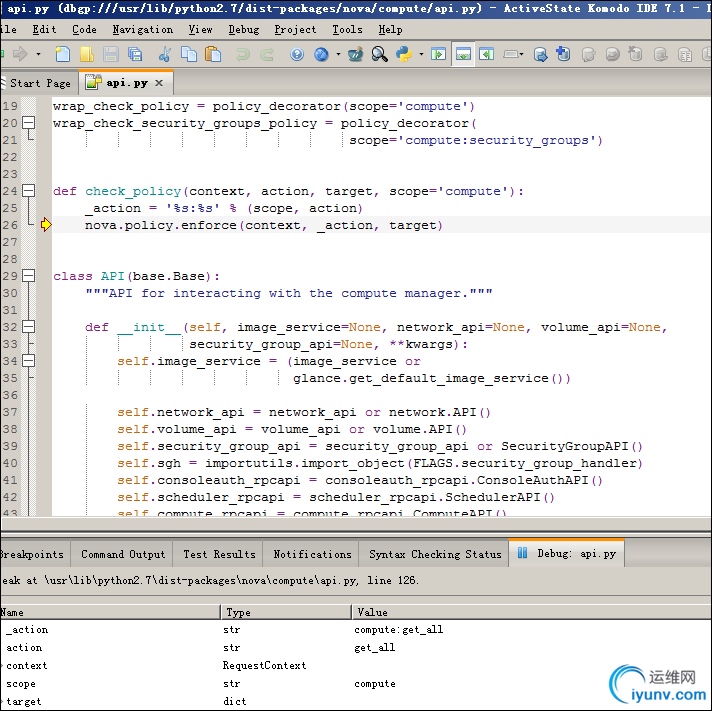
Task: Close the api.py editor tab
Action: click(158, 83)
